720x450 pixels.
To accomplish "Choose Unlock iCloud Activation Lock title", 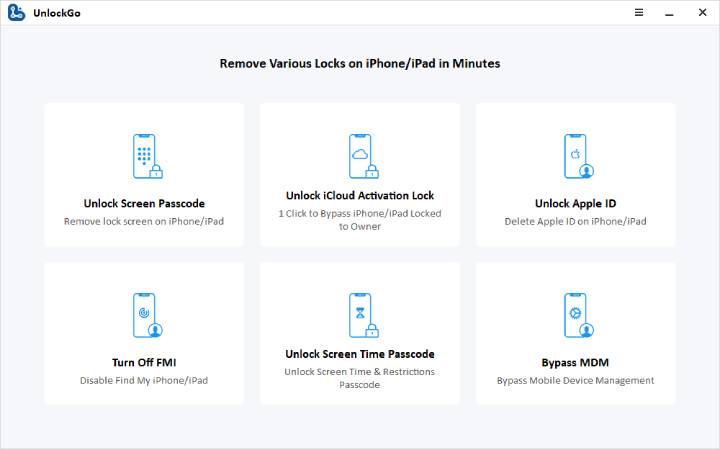I will point(360,195).
